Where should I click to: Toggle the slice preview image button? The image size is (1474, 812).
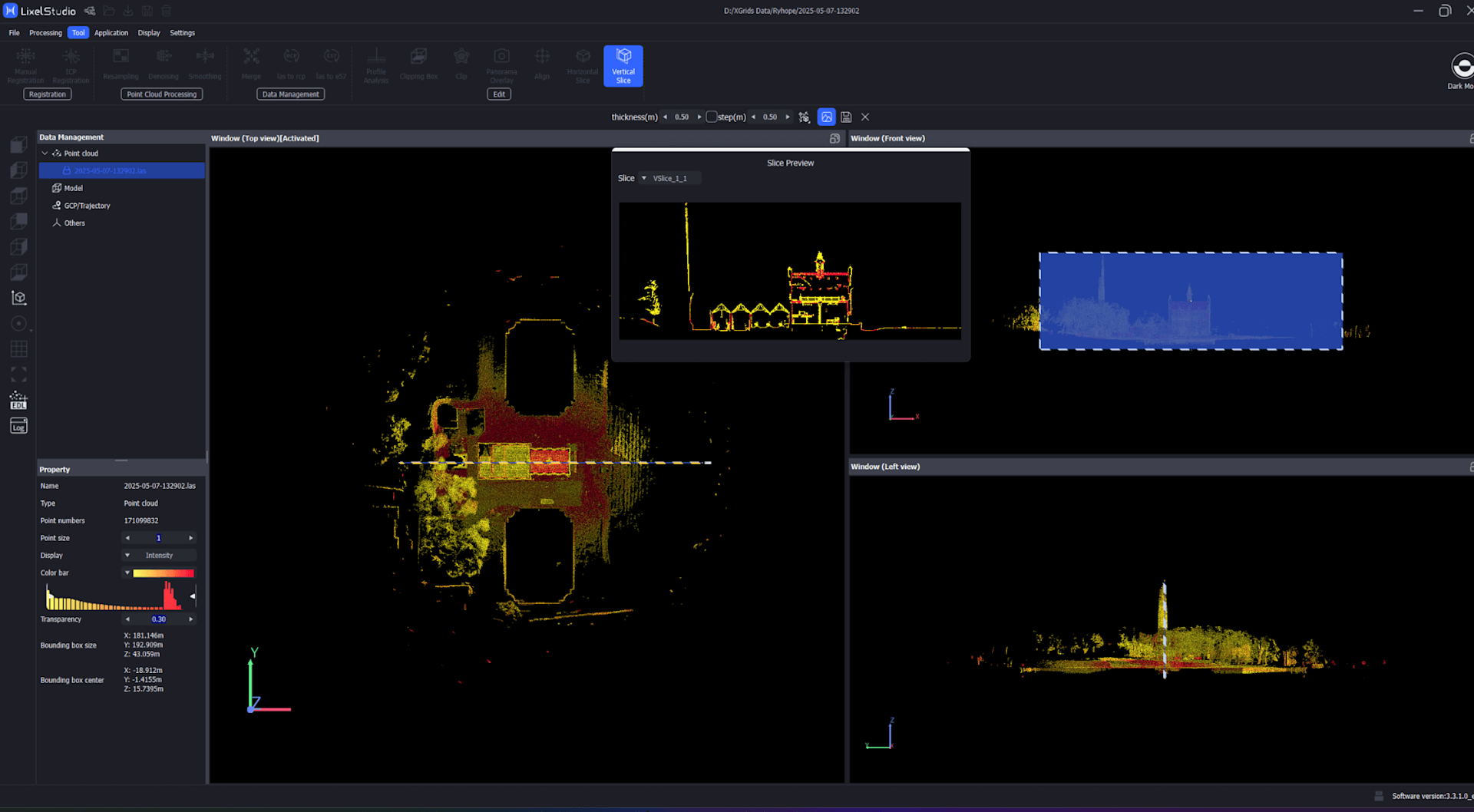pyautogui.click(x=826, y=117)
